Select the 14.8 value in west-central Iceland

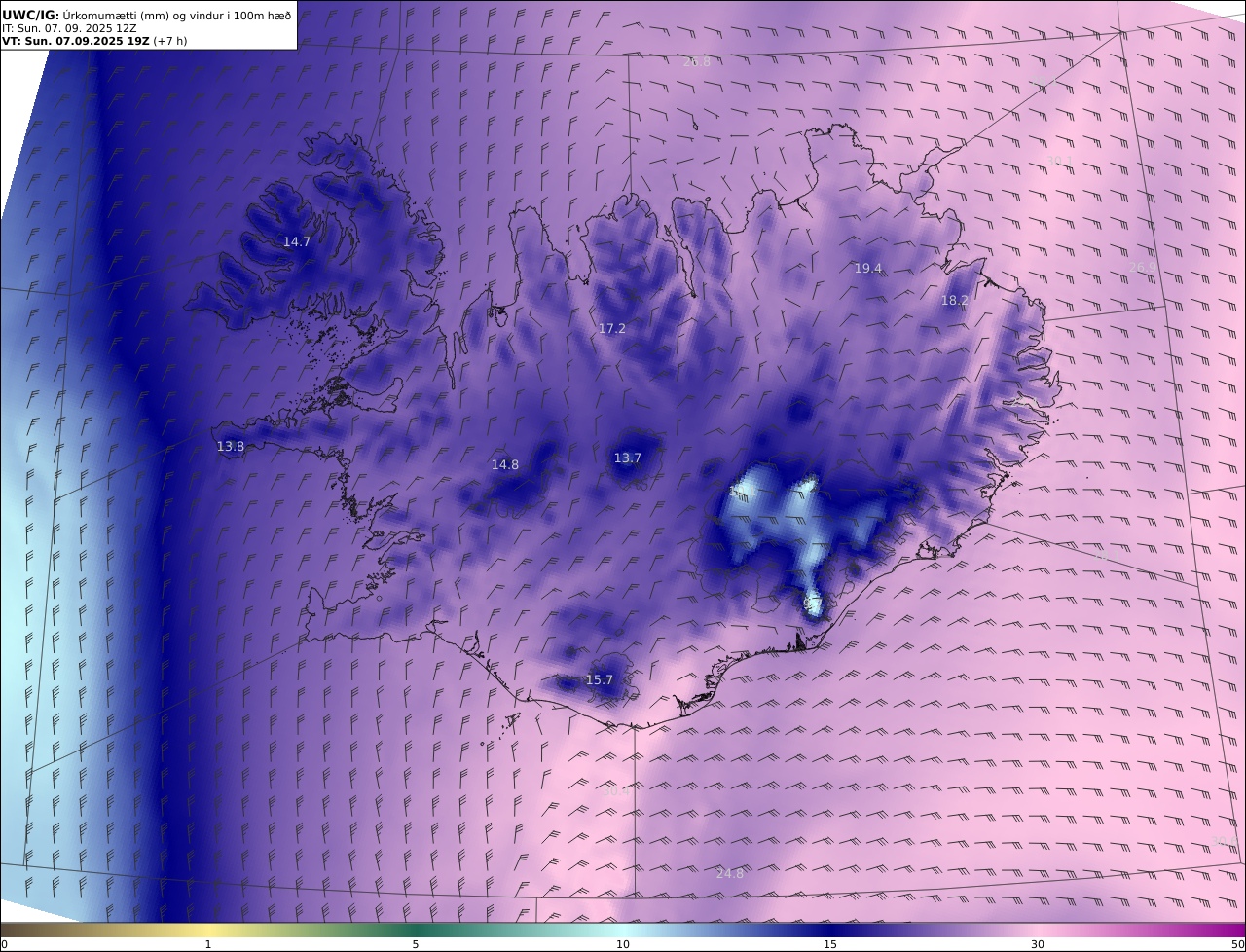[x=504, y=465]
